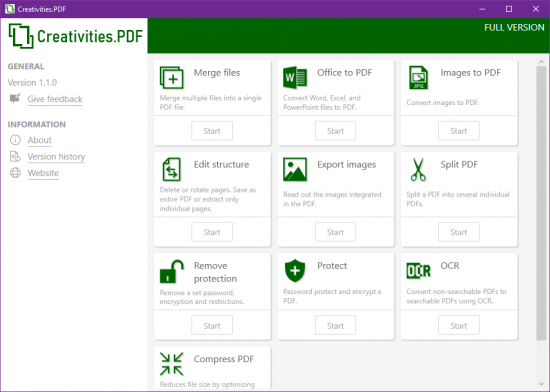Click the Split PDF scissors icon
Screen dimensions: 550x392
[x=418, y=169]
